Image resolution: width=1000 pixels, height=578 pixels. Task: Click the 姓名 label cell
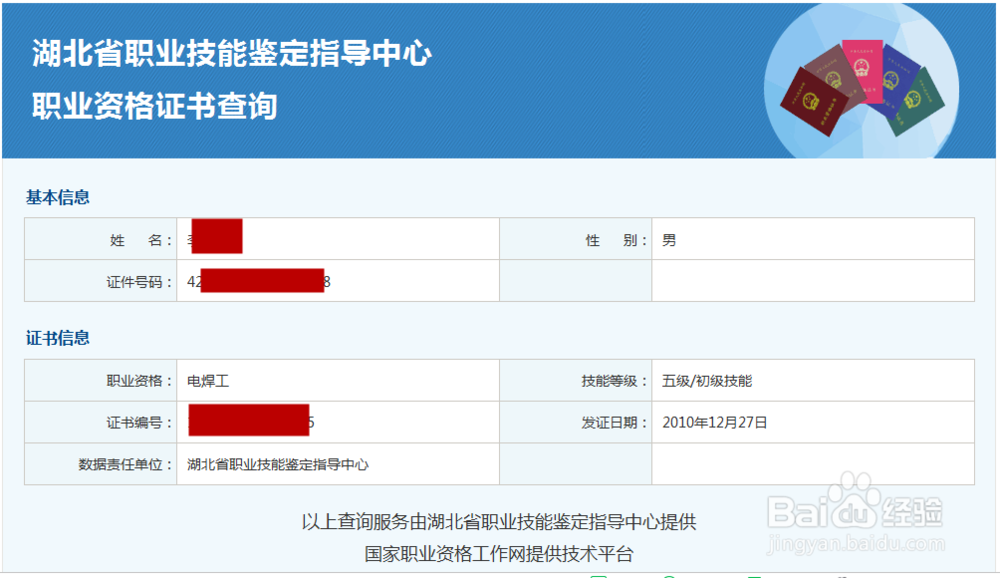(101, 239)
